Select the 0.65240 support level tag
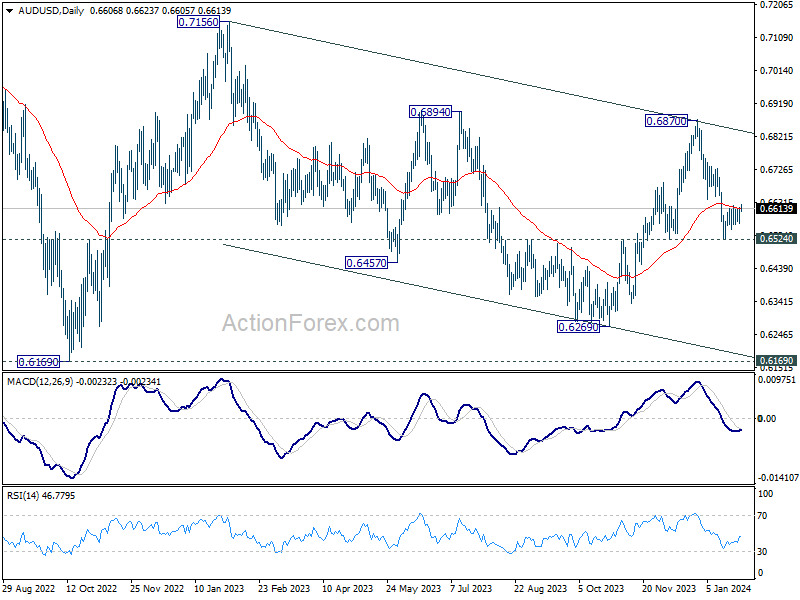 [x=777, y=239]
